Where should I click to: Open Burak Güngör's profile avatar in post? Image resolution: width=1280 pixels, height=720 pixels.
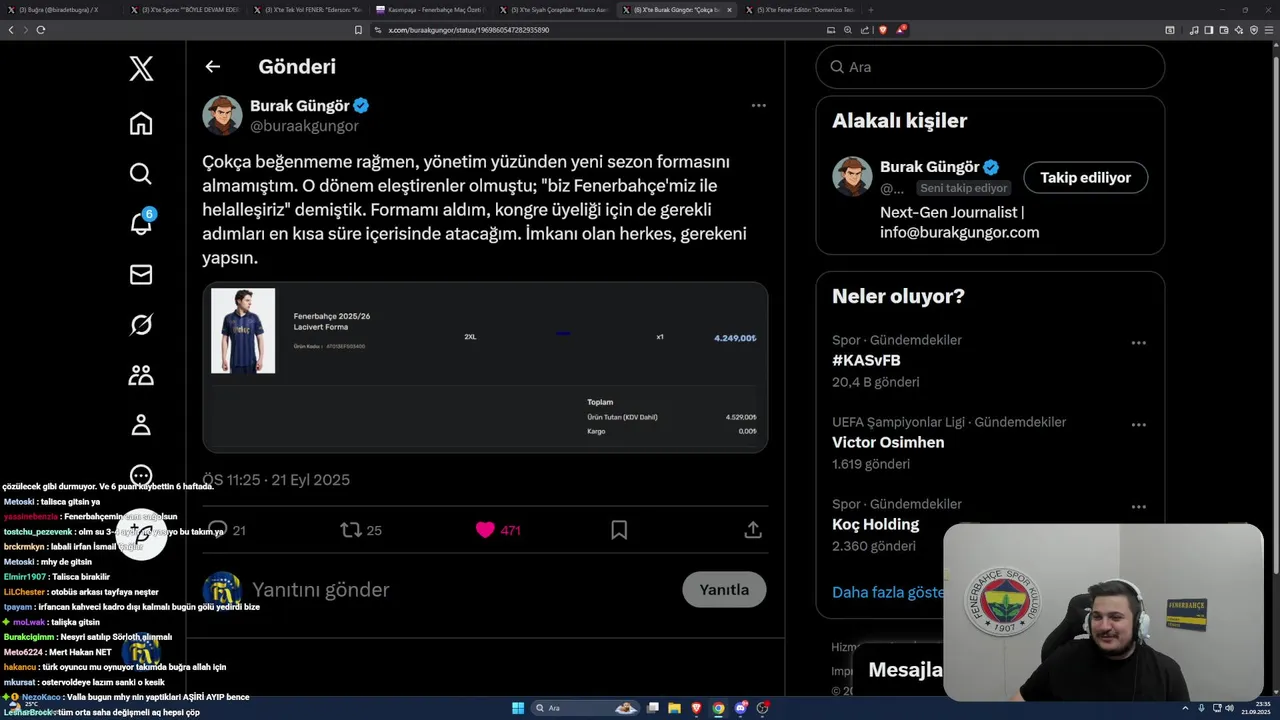223,115
